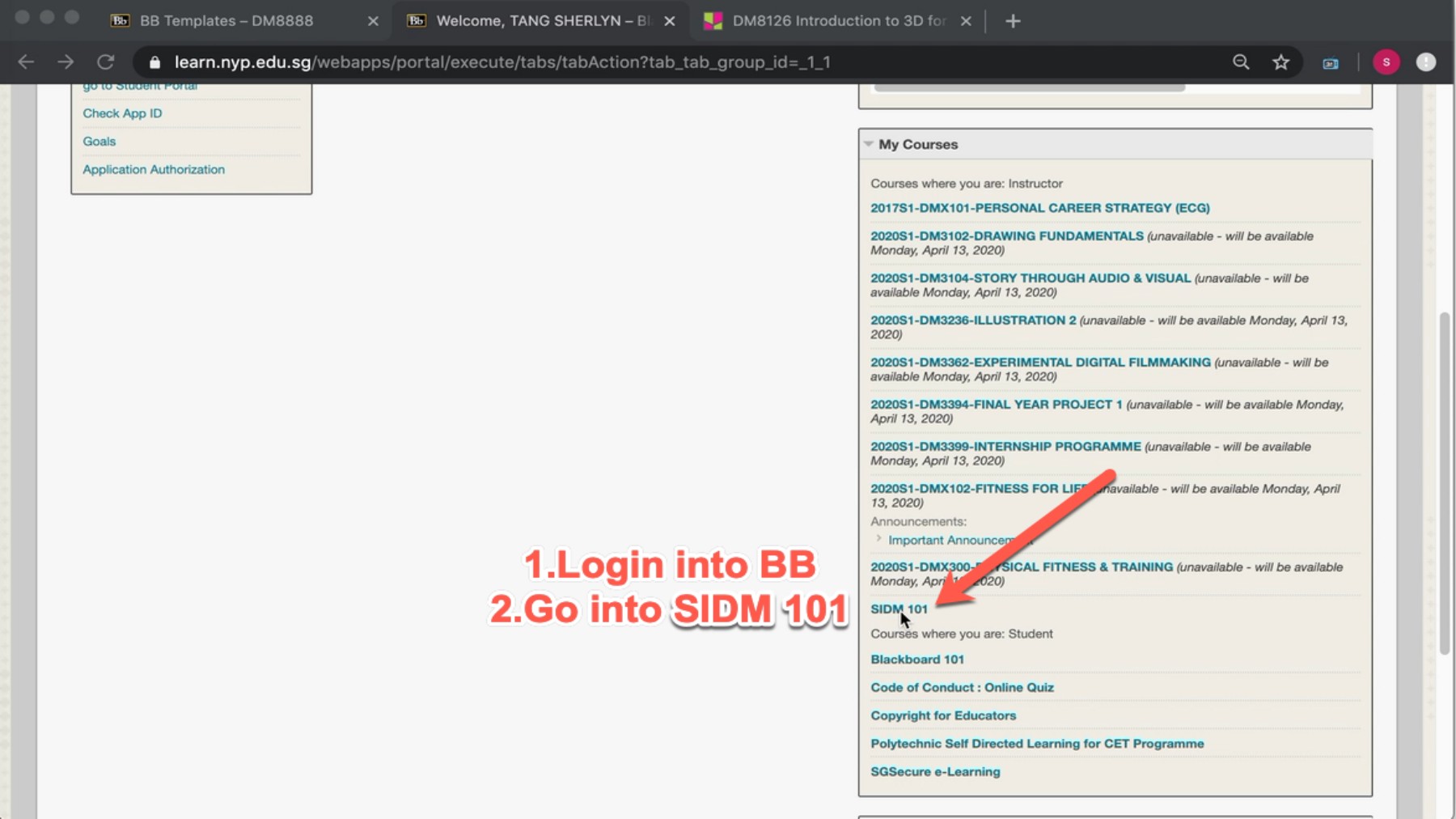The image size is (1456, 819).
Task: Open the SGSecure e-Learning course
Action: 935,771
